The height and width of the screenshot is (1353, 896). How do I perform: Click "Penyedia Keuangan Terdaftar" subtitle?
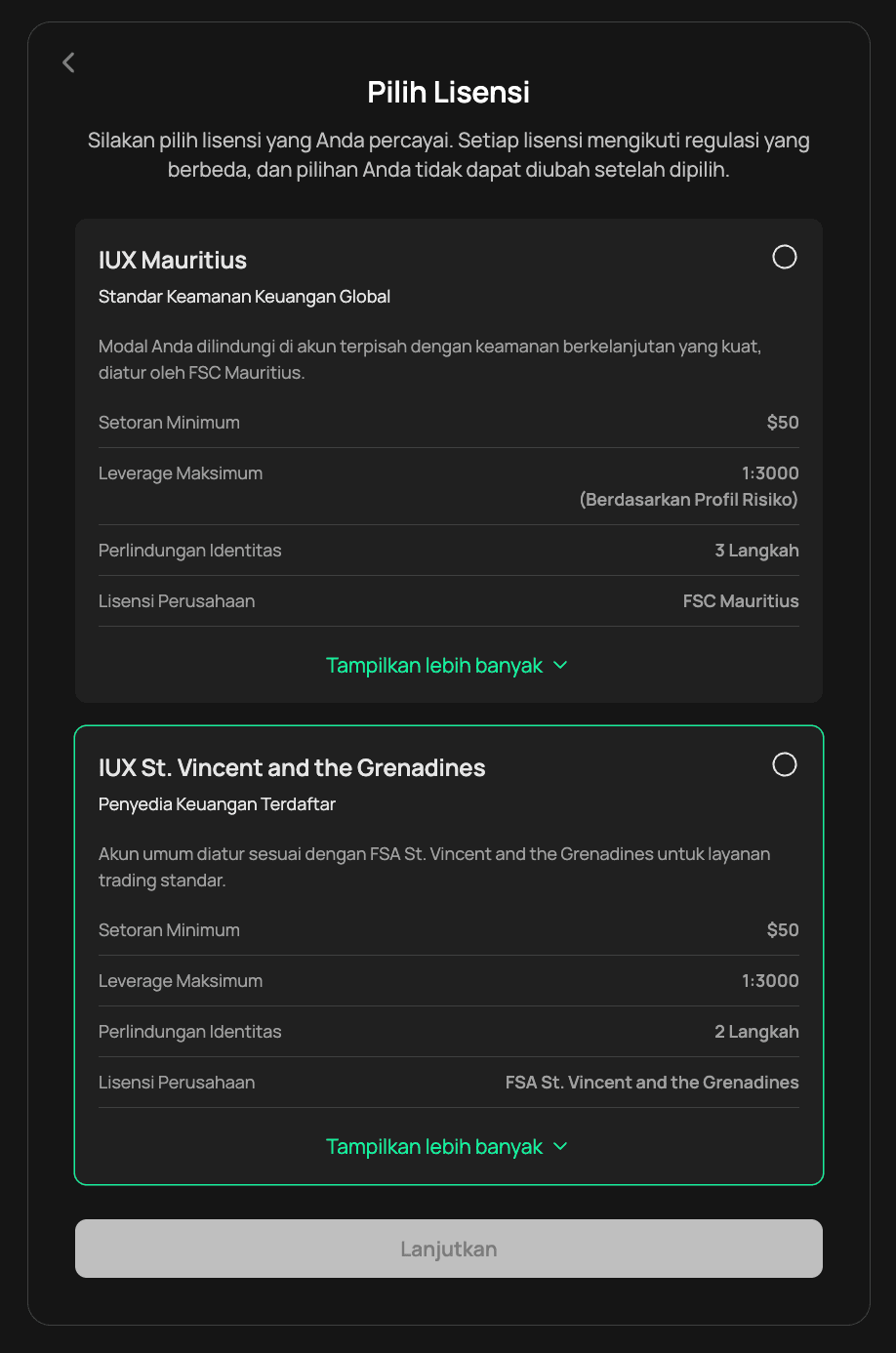217,804
